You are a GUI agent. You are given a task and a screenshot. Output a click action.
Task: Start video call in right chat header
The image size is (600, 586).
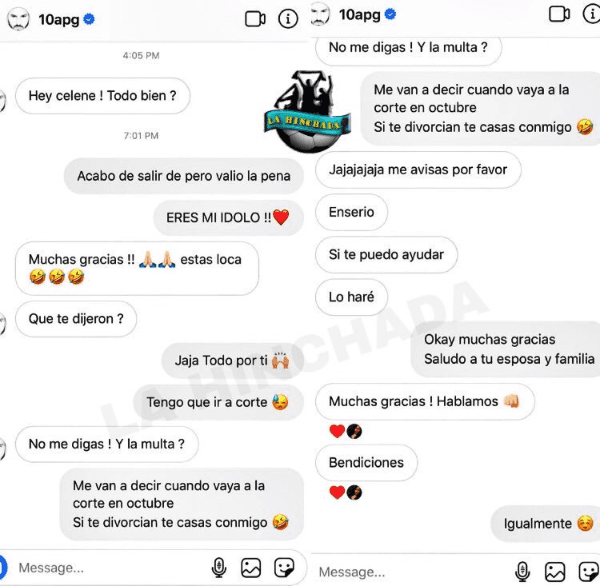pyautogui.click(x=559, y=14)
